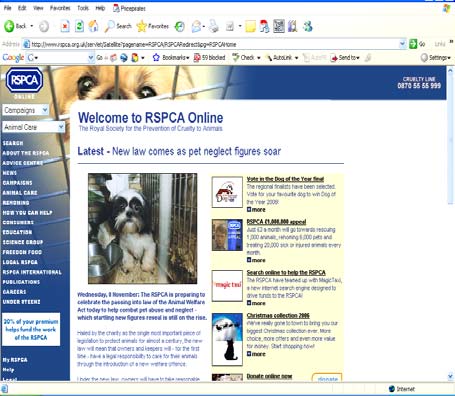Viewport: 455px width, 396px height.
Task: Click the RSPCA Online logo
Action: (x=24, y=81)
